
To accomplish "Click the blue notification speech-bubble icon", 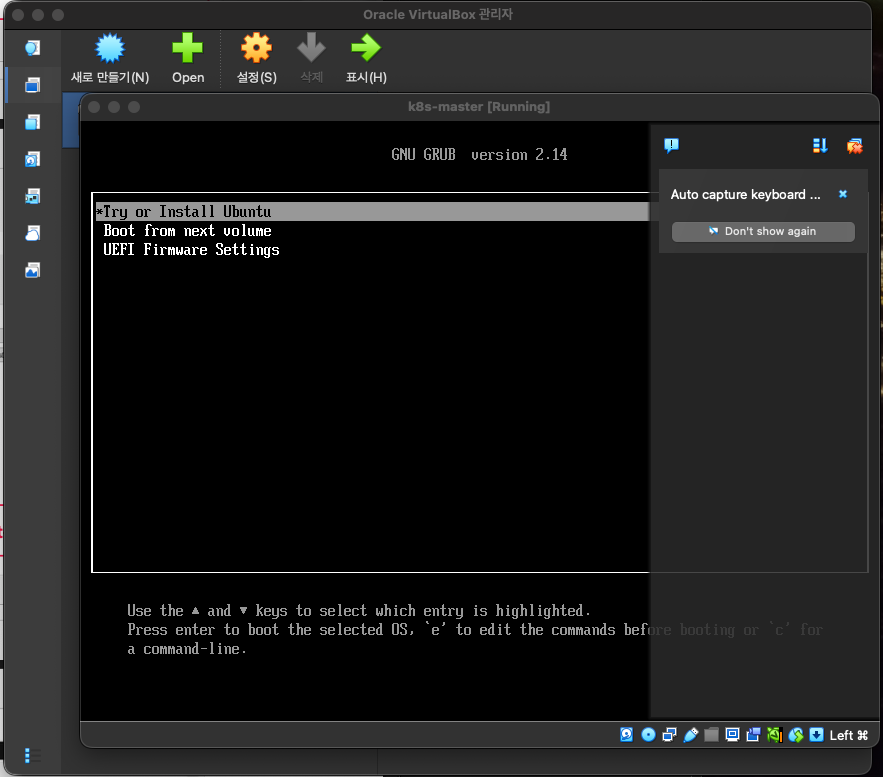I will pos(671,146).
